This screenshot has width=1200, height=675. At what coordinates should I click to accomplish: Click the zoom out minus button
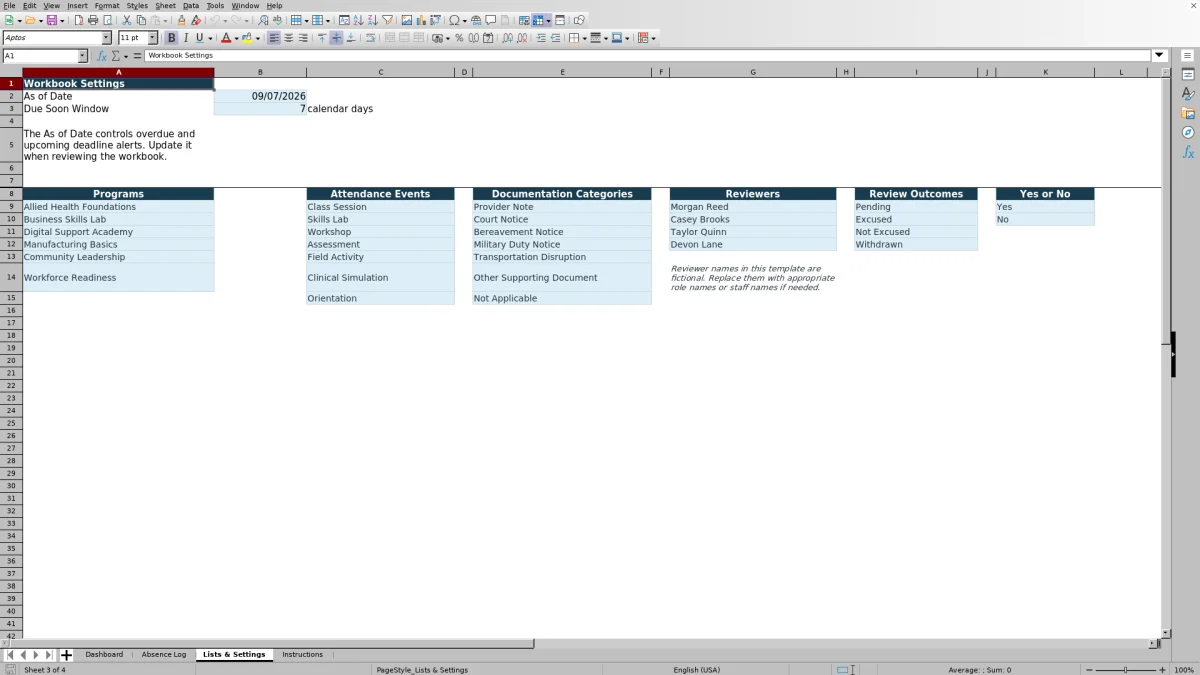(1090, 670)
